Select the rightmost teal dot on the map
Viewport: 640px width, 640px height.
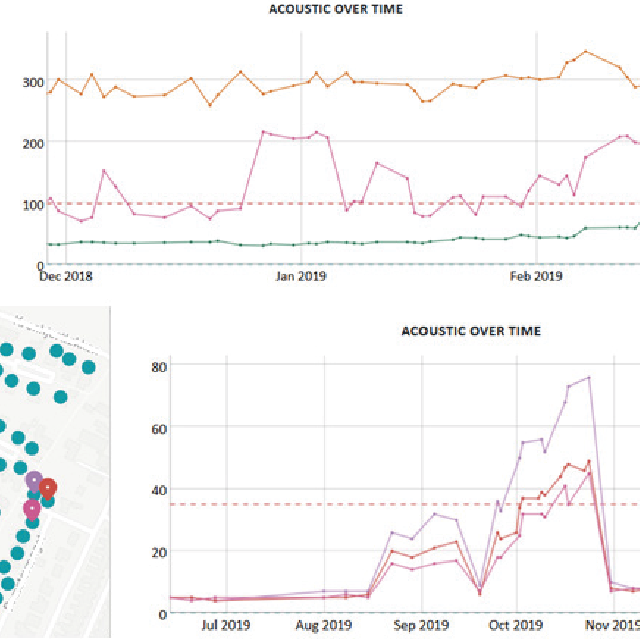click(88, 366)
